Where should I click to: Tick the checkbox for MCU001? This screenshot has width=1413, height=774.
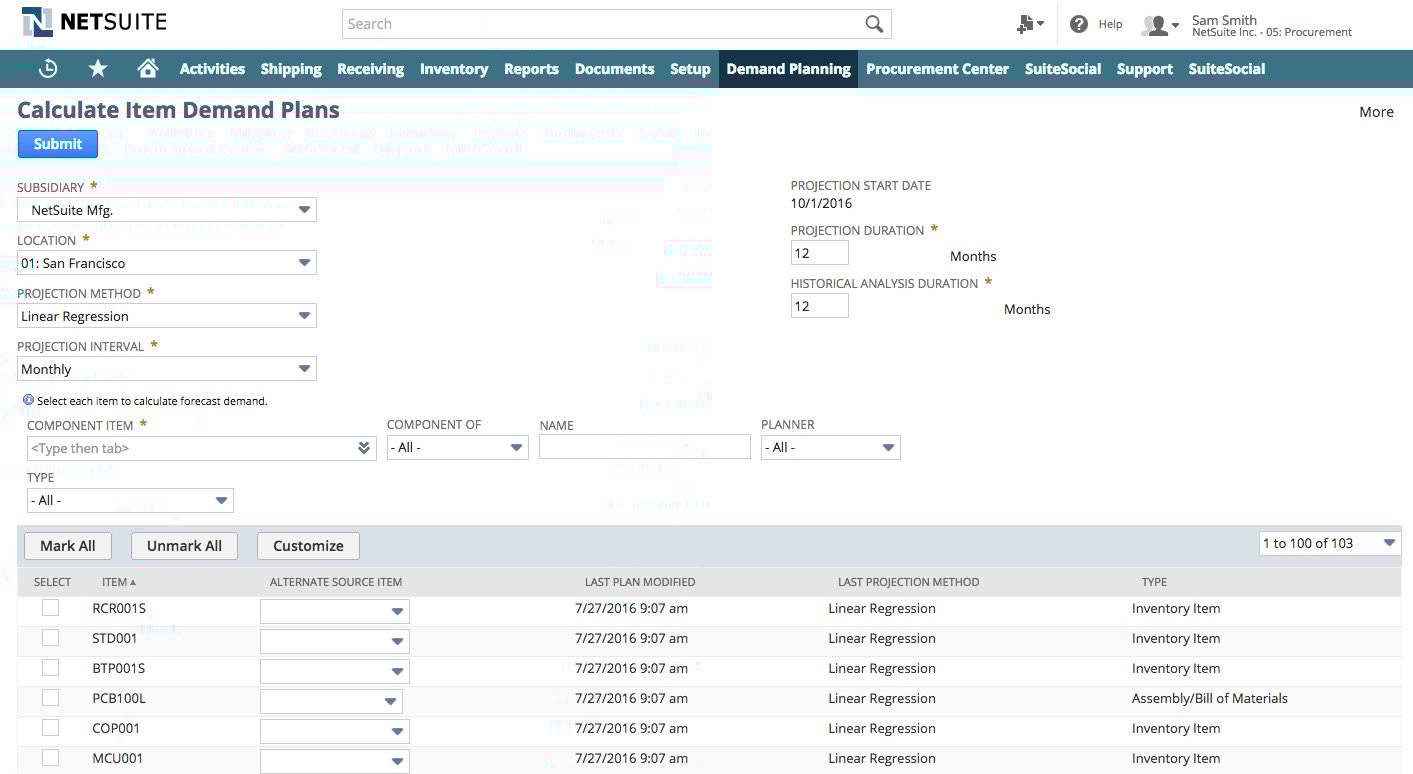click(x=50, y=758)
